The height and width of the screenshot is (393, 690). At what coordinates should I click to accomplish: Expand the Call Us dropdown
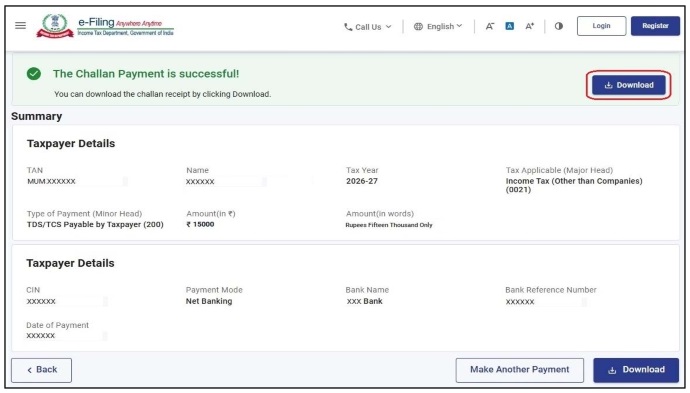(367, 27)
